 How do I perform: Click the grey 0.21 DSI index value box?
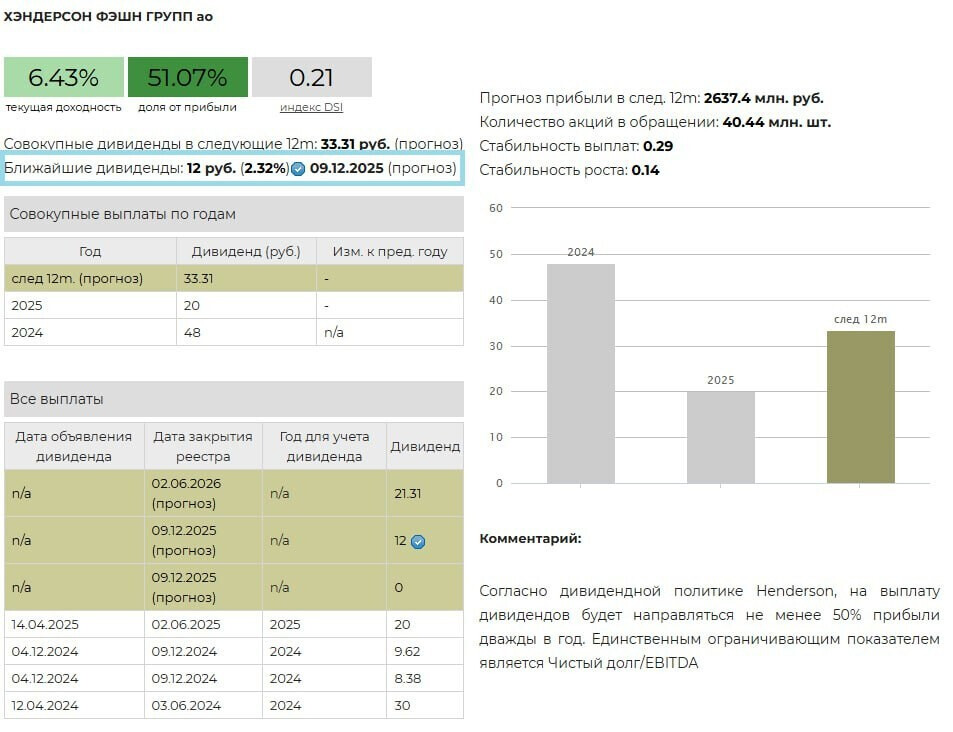point(311,77)
